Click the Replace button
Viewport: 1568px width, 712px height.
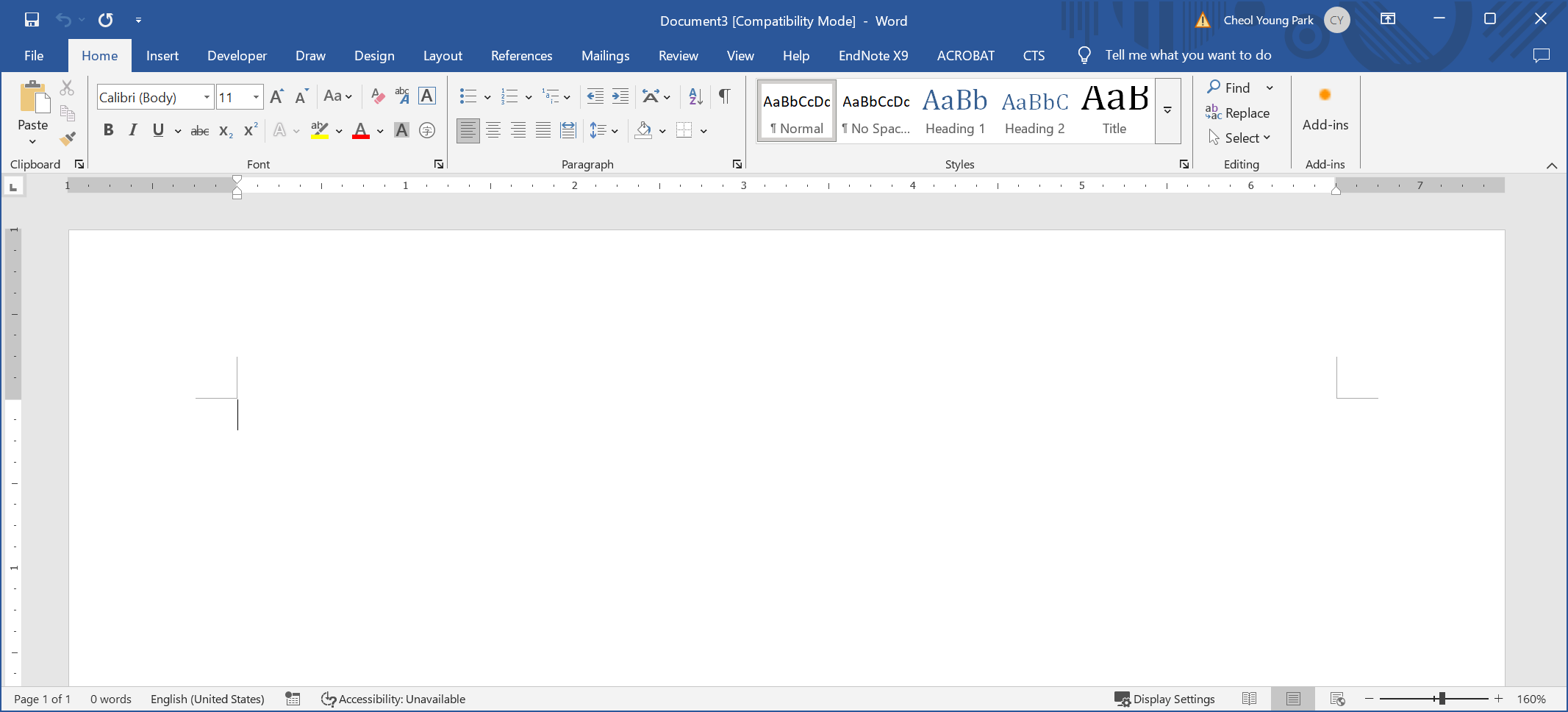click(1238, 113)
